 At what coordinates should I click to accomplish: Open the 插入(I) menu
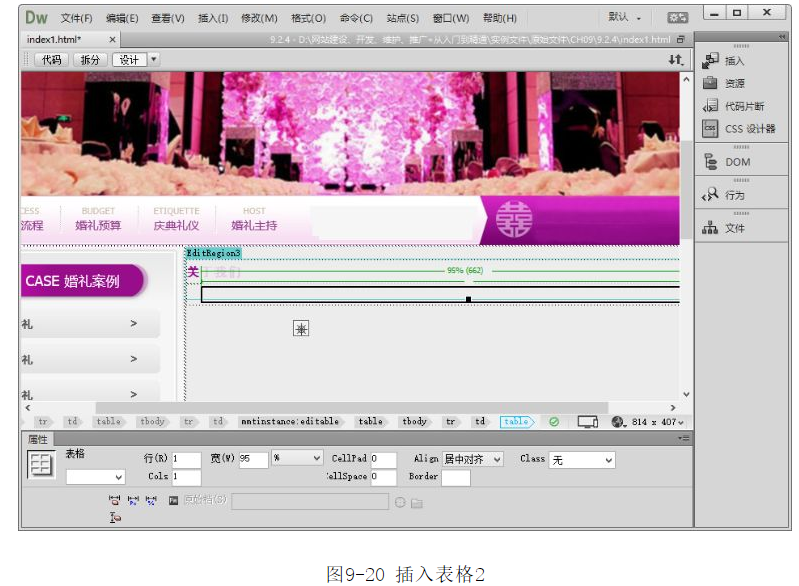[x=213, y=18]
